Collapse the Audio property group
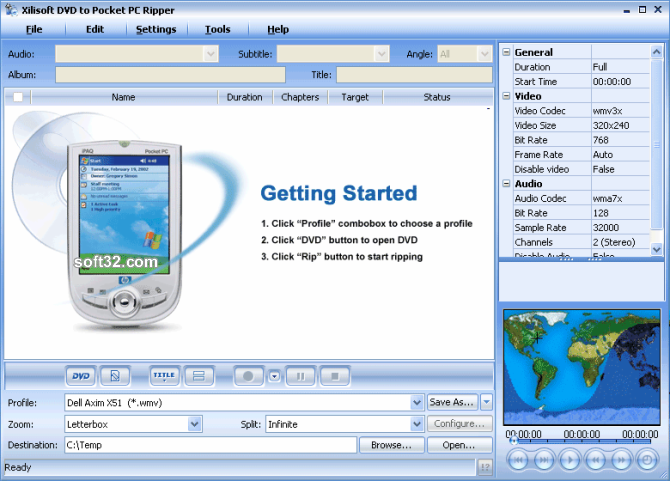The height and width of the screenshot is (481, 670). pos(506,183)
